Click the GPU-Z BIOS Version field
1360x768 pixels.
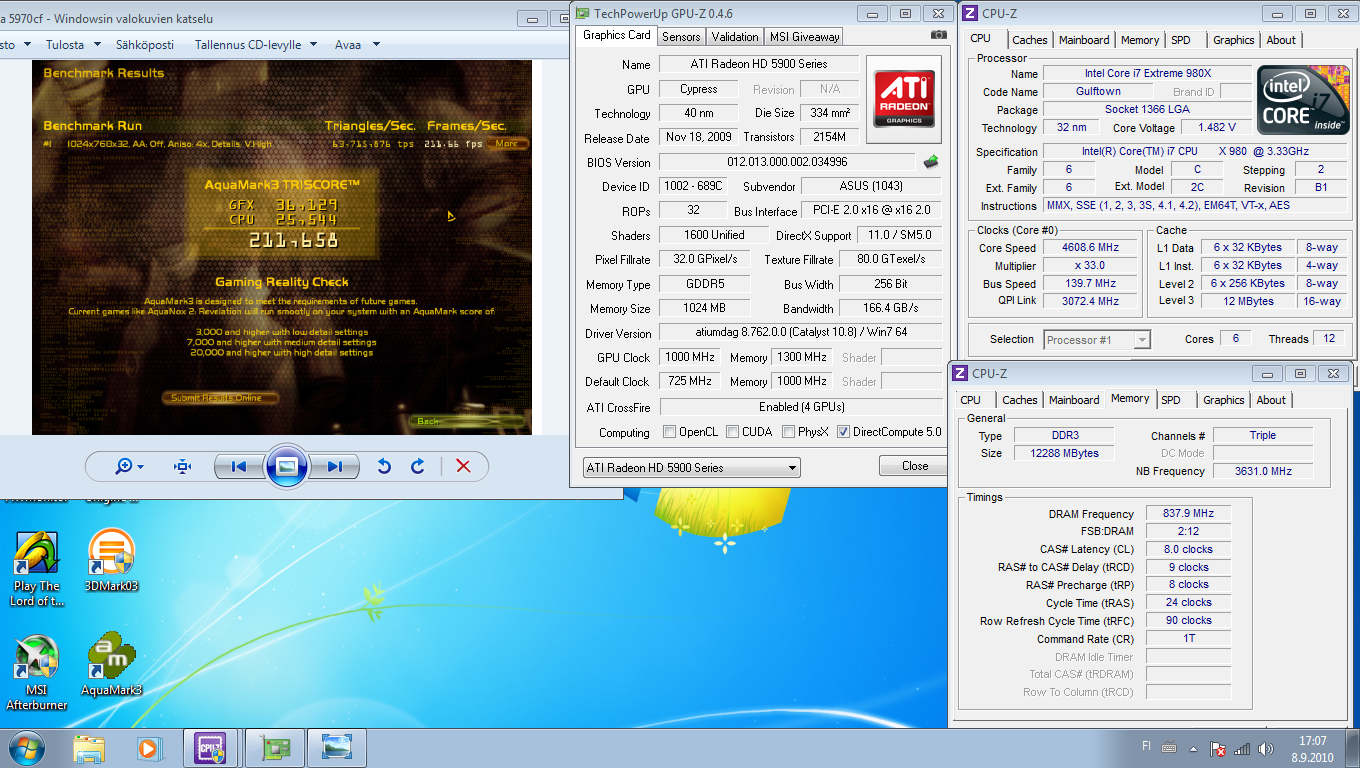pyautogui.click(x=787, y=162)
